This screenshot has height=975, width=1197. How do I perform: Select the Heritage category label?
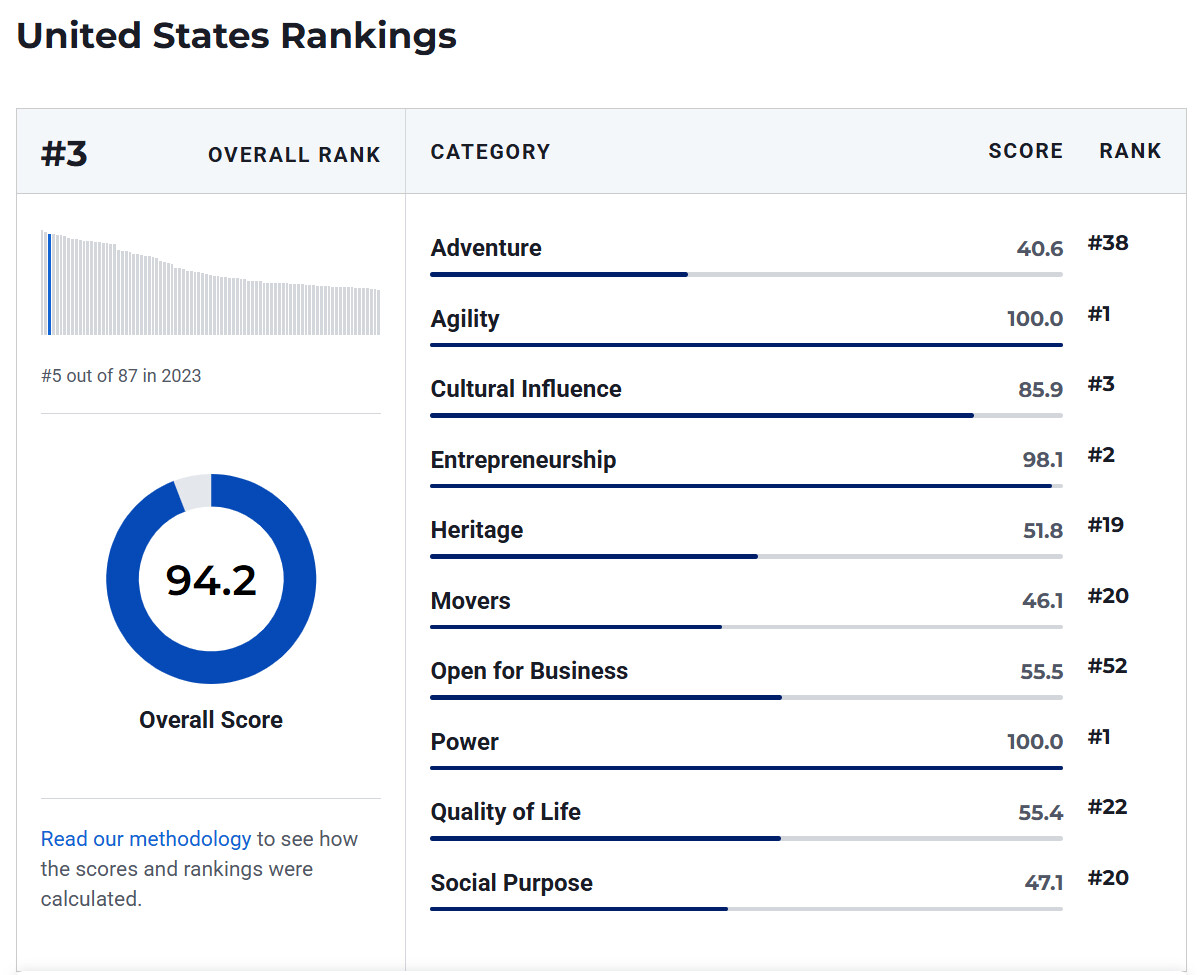coord(477,530)
